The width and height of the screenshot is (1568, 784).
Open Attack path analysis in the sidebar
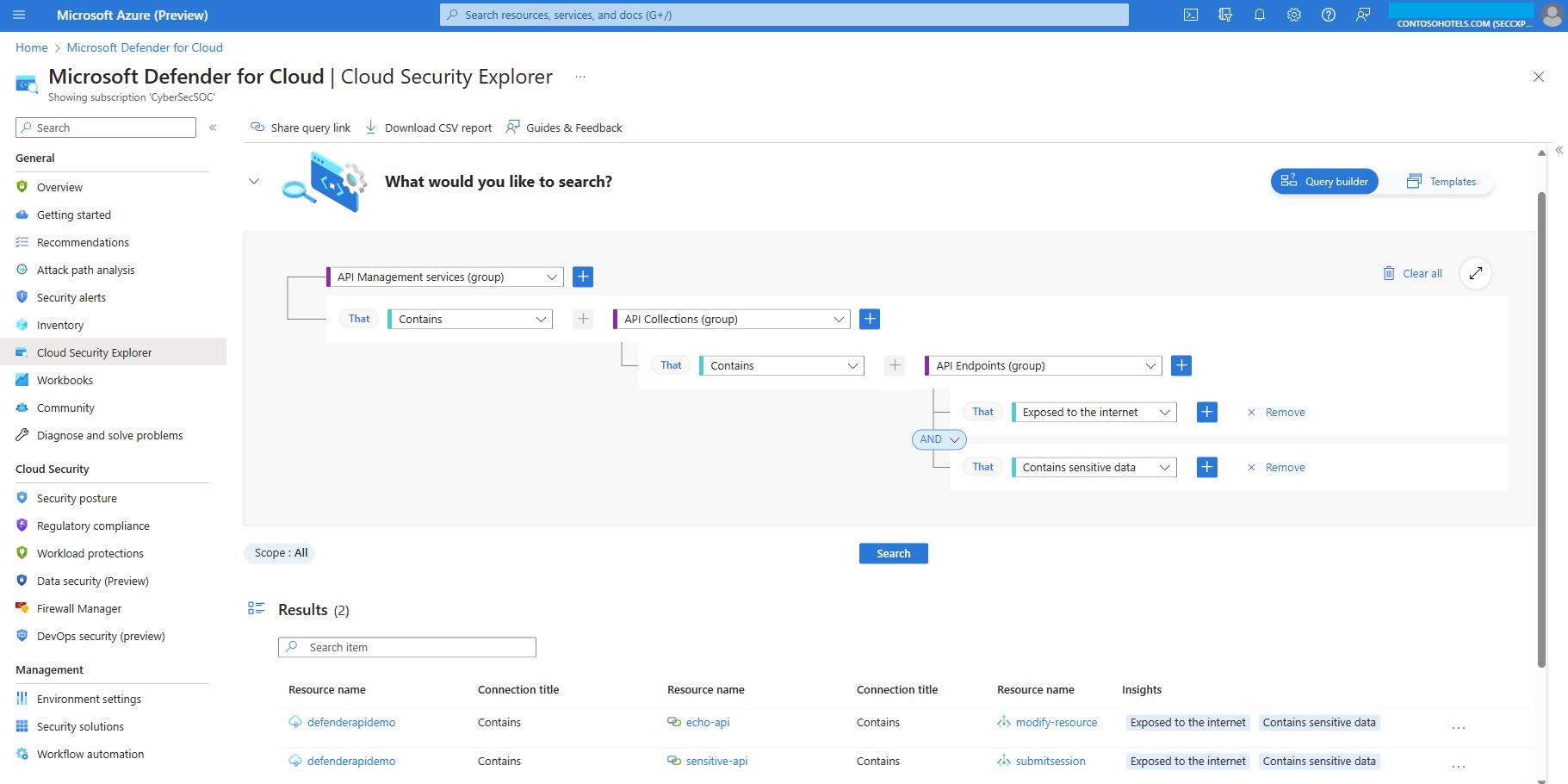coord(85,269)
